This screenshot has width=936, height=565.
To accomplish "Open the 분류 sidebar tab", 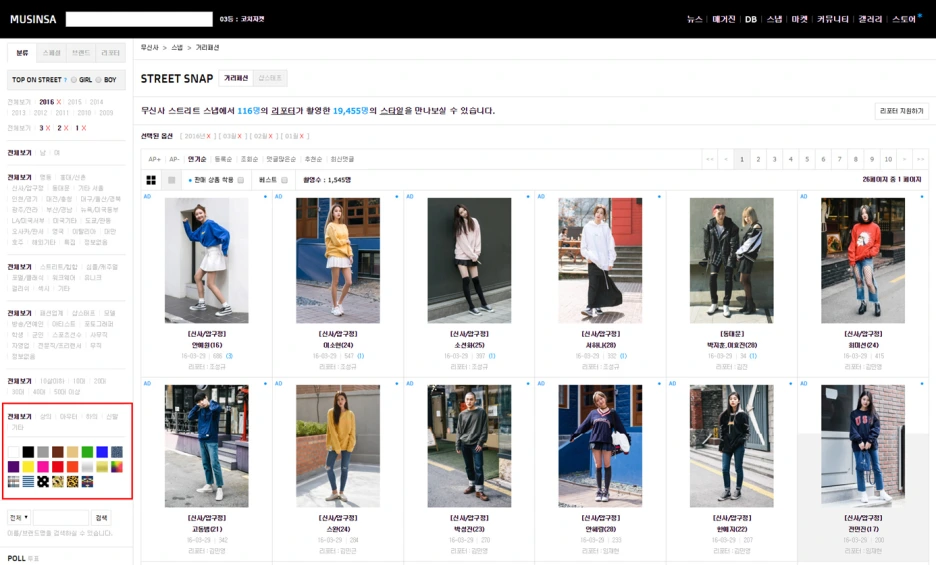I will click(22, 53).
